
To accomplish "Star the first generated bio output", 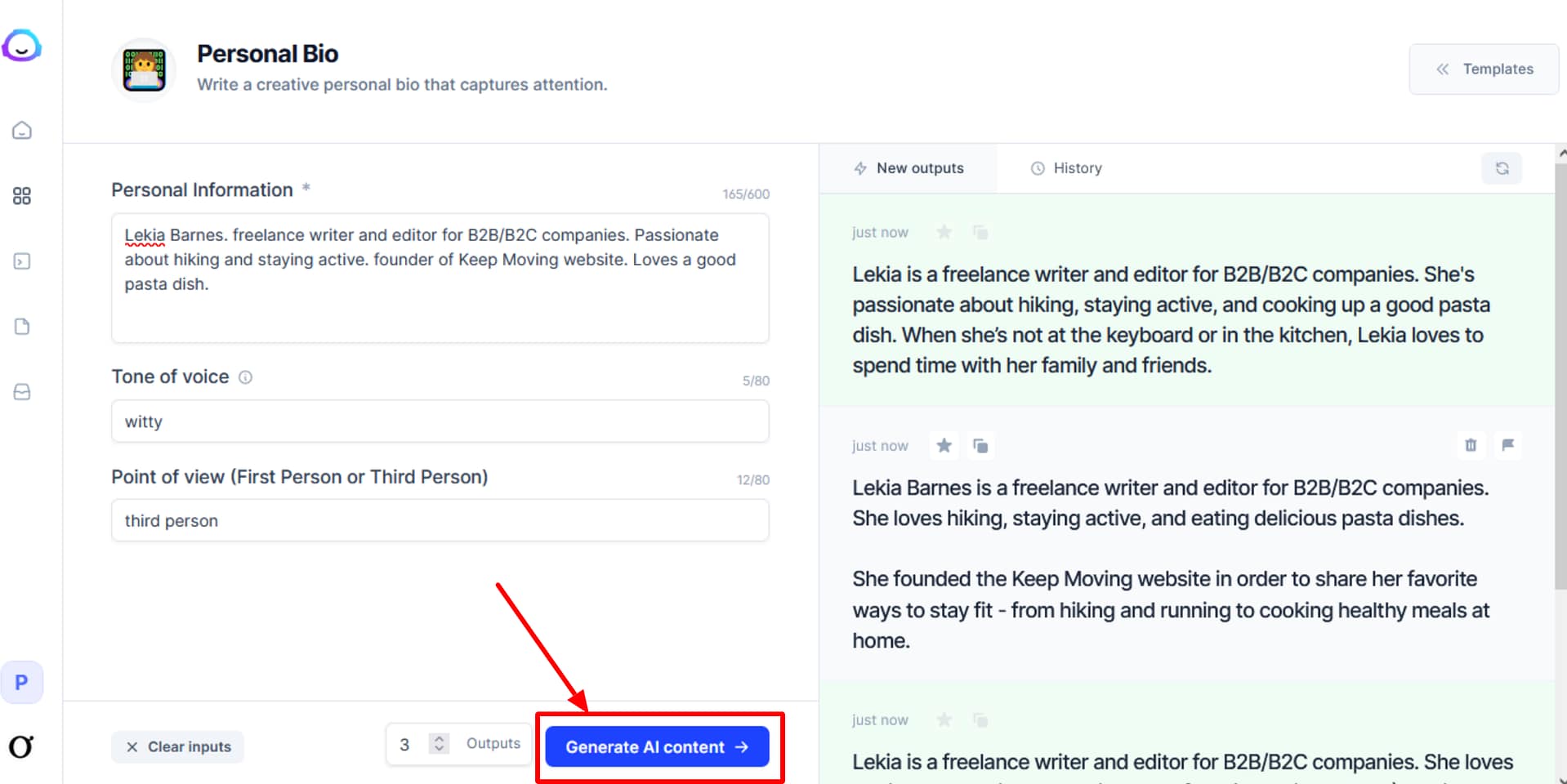I will pyautogui.click(x=944, y=232).
